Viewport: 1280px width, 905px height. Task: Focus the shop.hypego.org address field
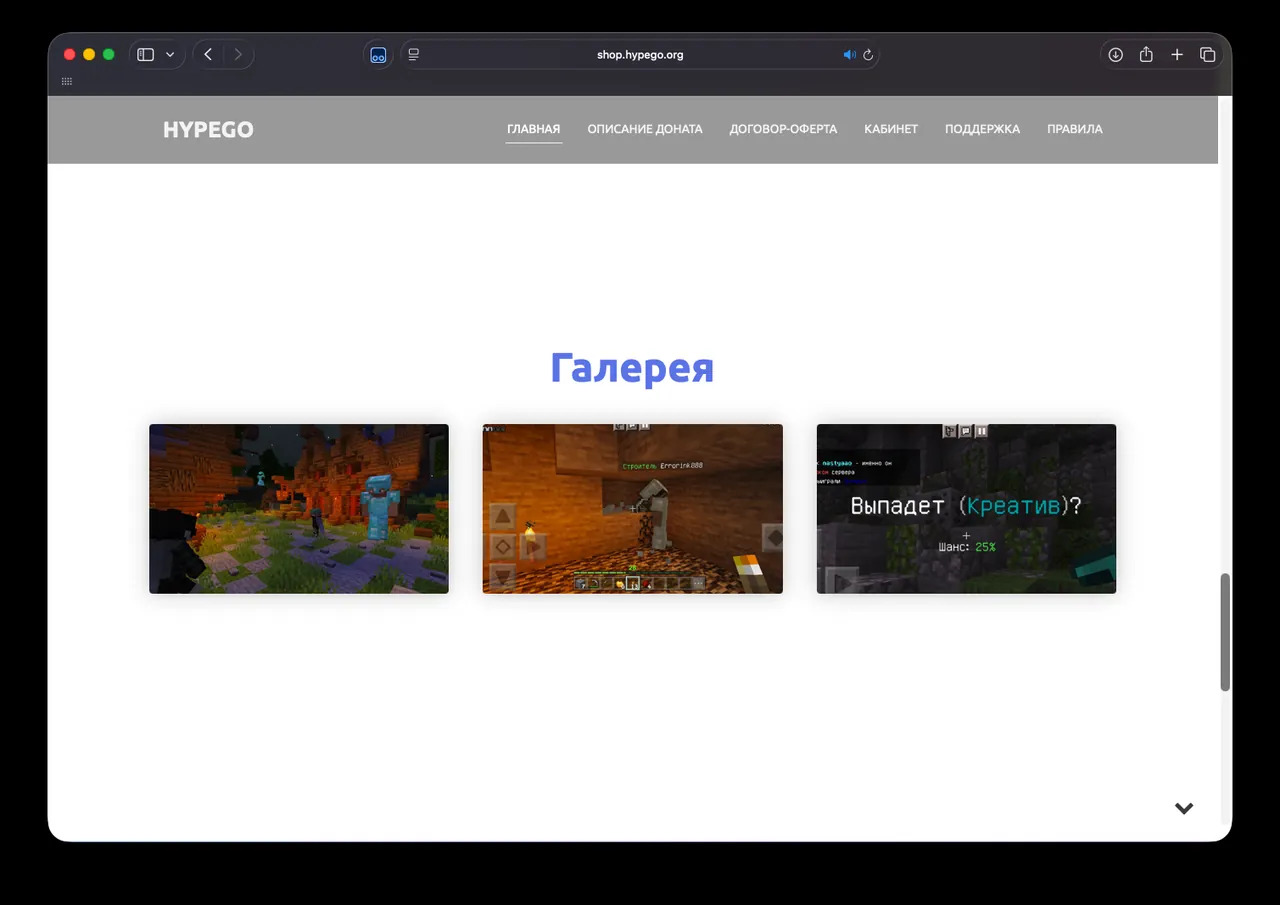(640, 55)
